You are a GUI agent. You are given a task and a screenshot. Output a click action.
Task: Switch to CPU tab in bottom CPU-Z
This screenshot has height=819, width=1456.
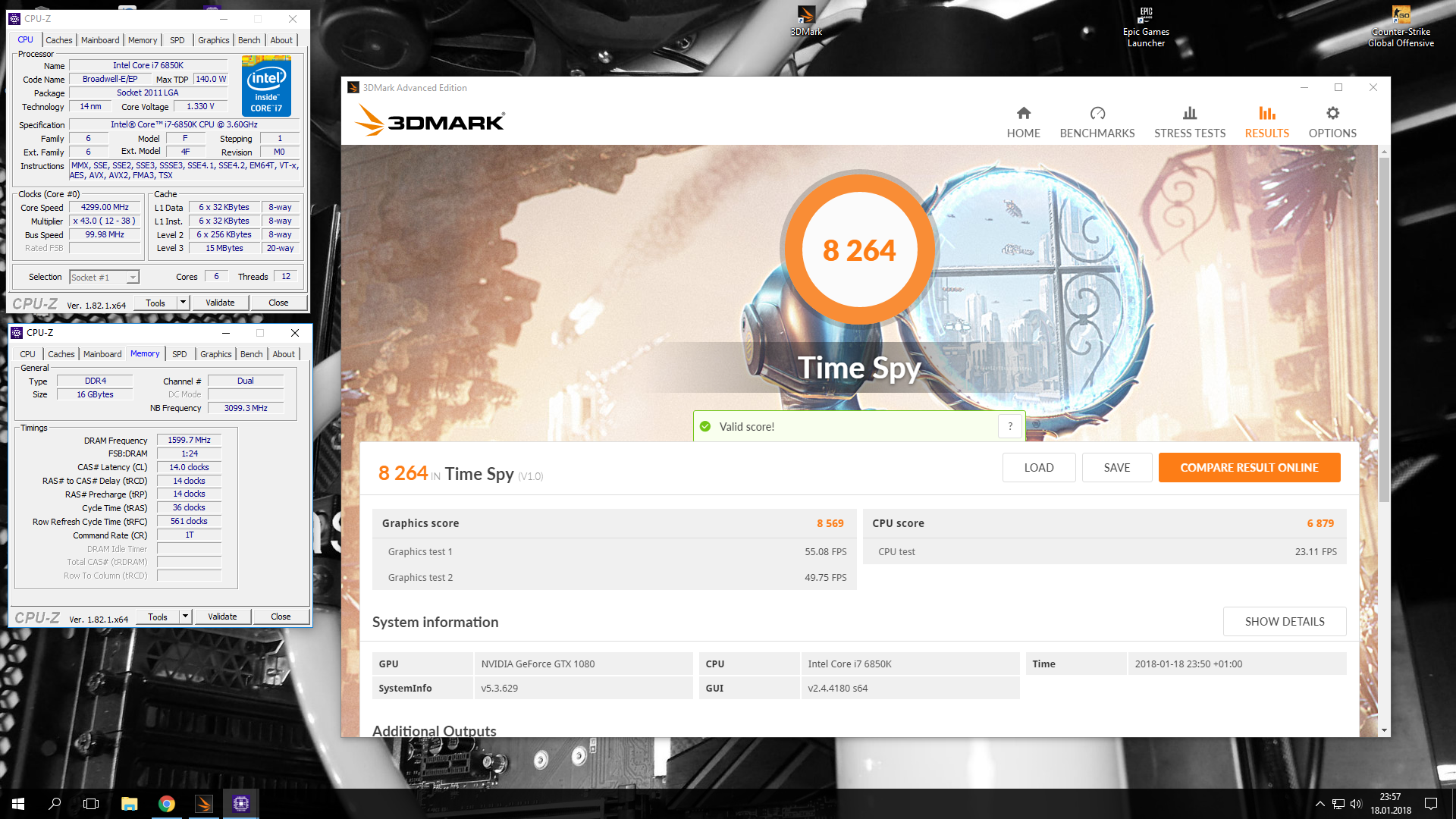click(27, 354)
